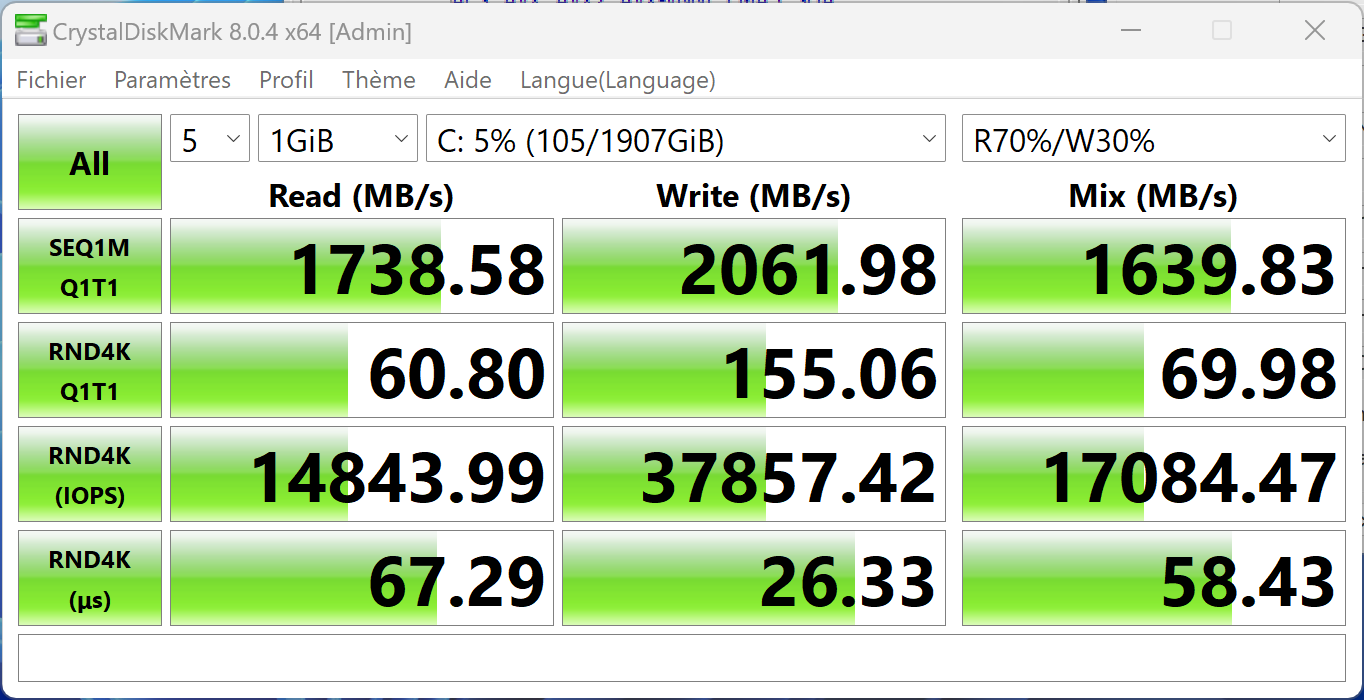Run the SEQ1M Q1T1 test

[90, 266]
